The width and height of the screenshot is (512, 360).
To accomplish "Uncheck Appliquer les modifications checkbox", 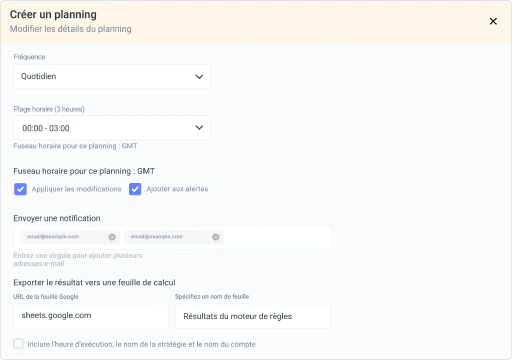I will (20, 189).
